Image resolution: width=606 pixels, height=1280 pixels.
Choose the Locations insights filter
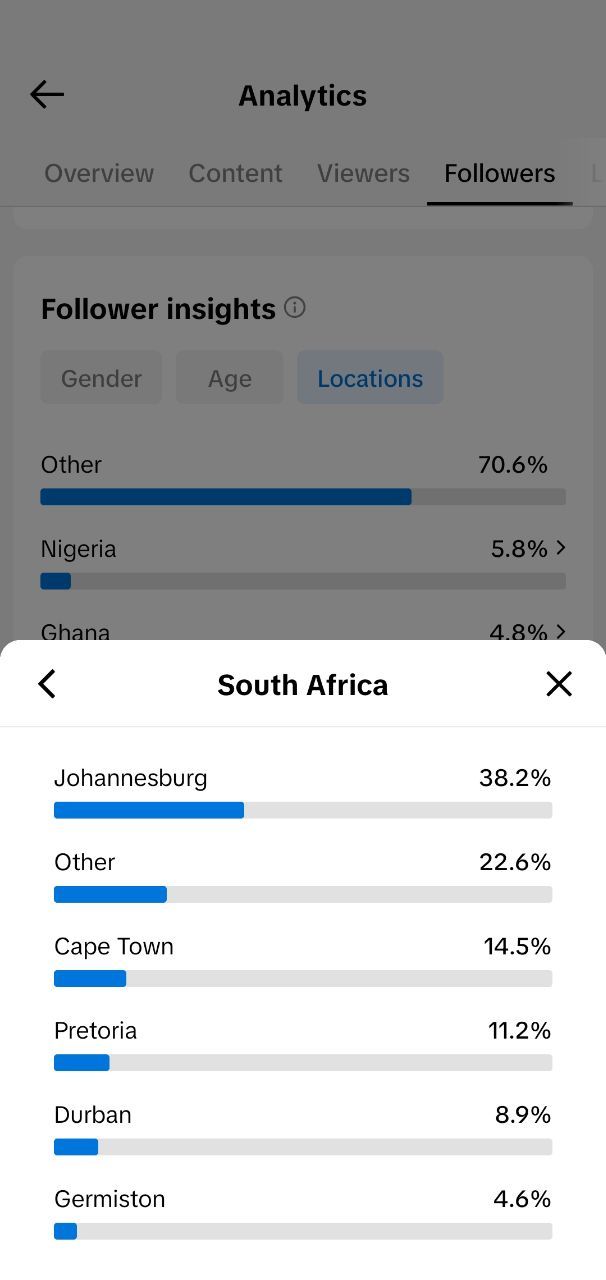pos(370,378)
